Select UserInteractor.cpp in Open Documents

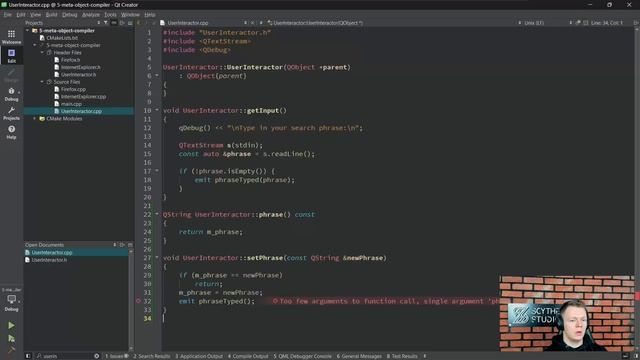(x=76, y=253)
